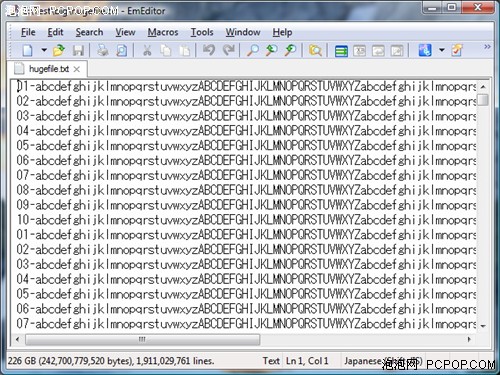Save the file with floppy disk icon
Screen dimensions: 500x375
pos(78,51)
